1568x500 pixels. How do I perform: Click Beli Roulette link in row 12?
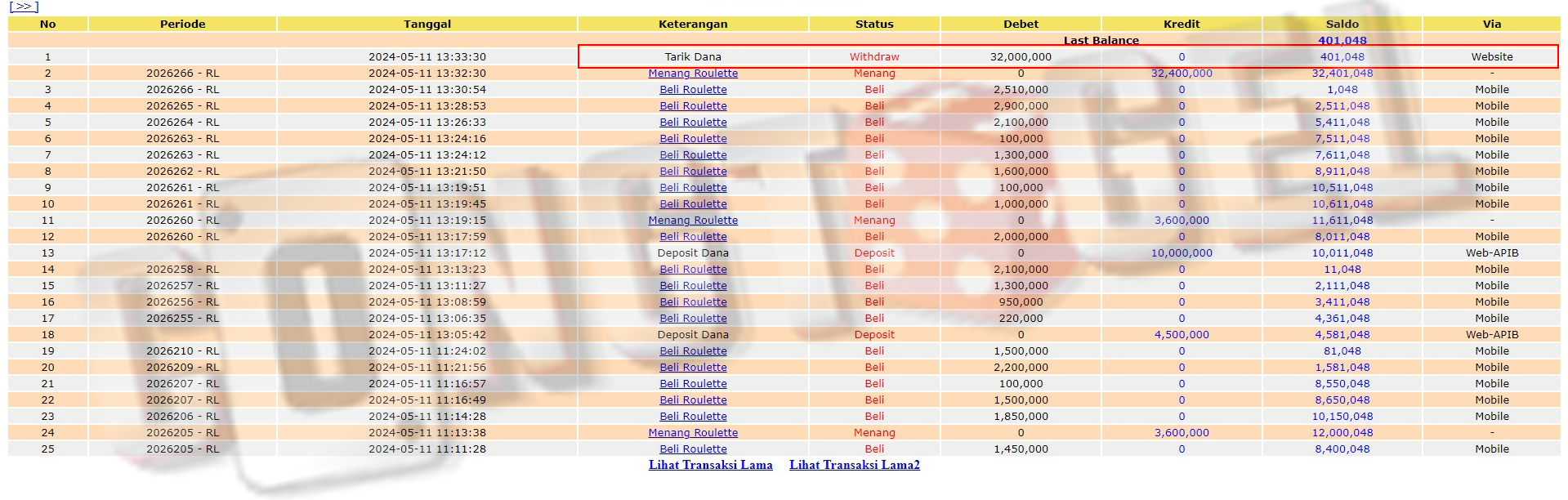[693, 237]
